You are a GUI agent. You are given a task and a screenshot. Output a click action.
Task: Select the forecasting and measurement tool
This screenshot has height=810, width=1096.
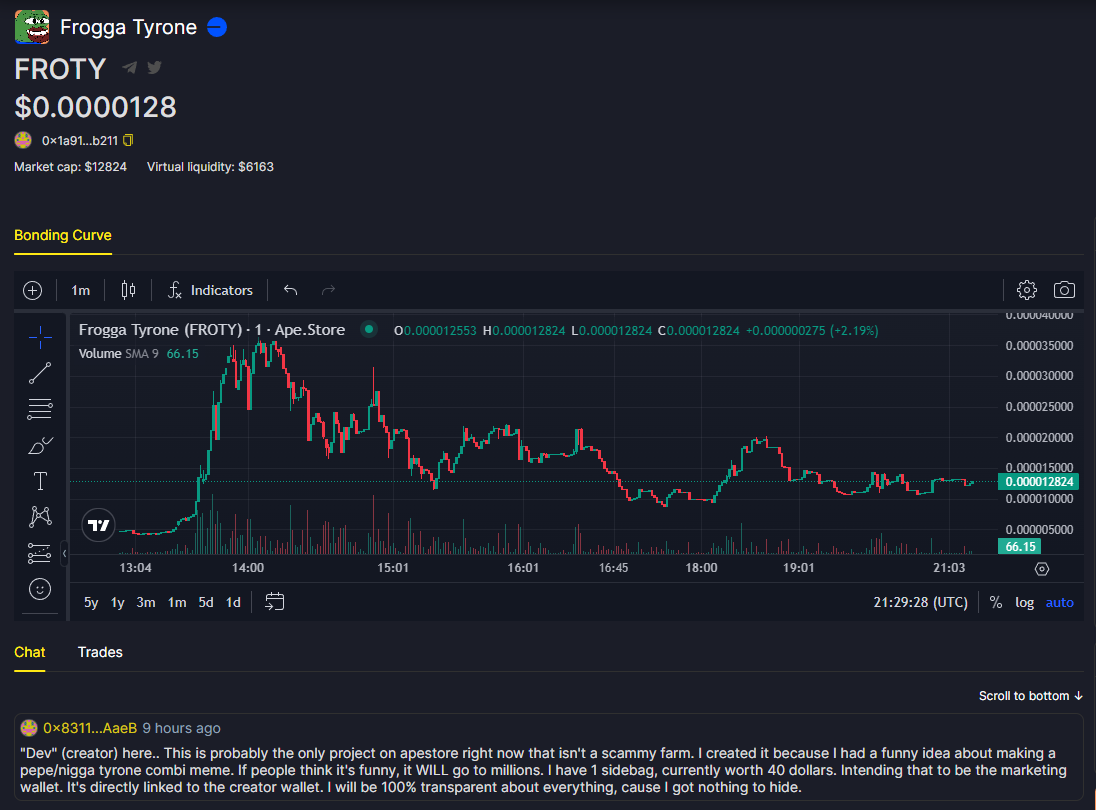41,553
